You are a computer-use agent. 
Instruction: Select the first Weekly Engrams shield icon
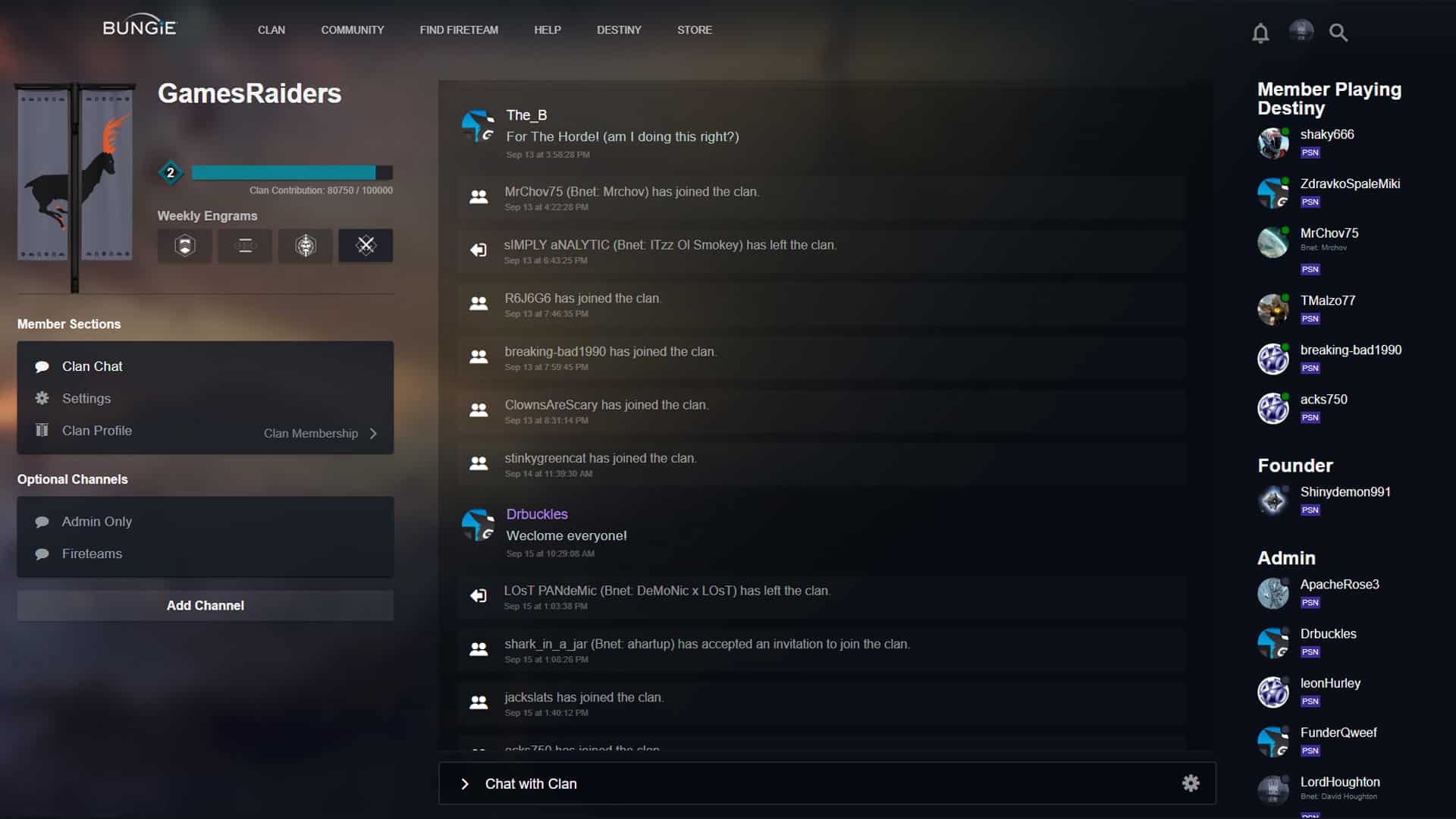[x=185, y=246]
